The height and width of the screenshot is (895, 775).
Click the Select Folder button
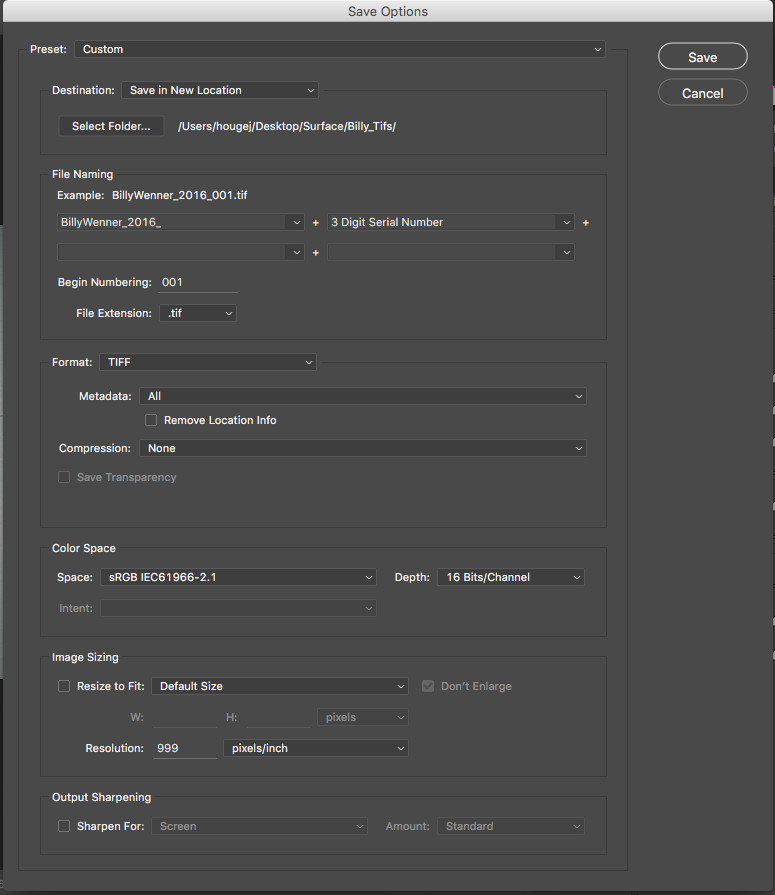click(x=111, y=126)
